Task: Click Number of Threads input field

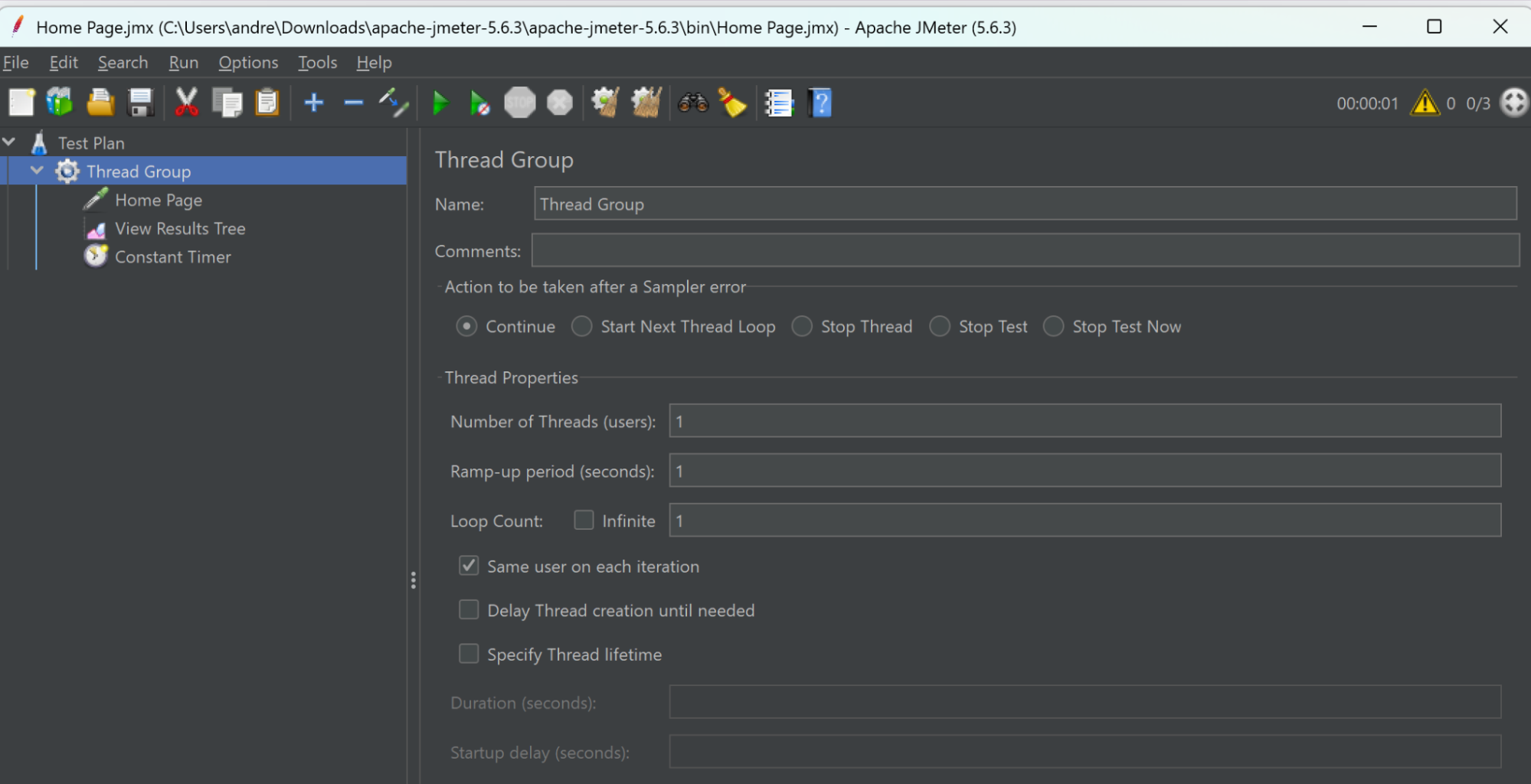Action: pos(1084,420)
